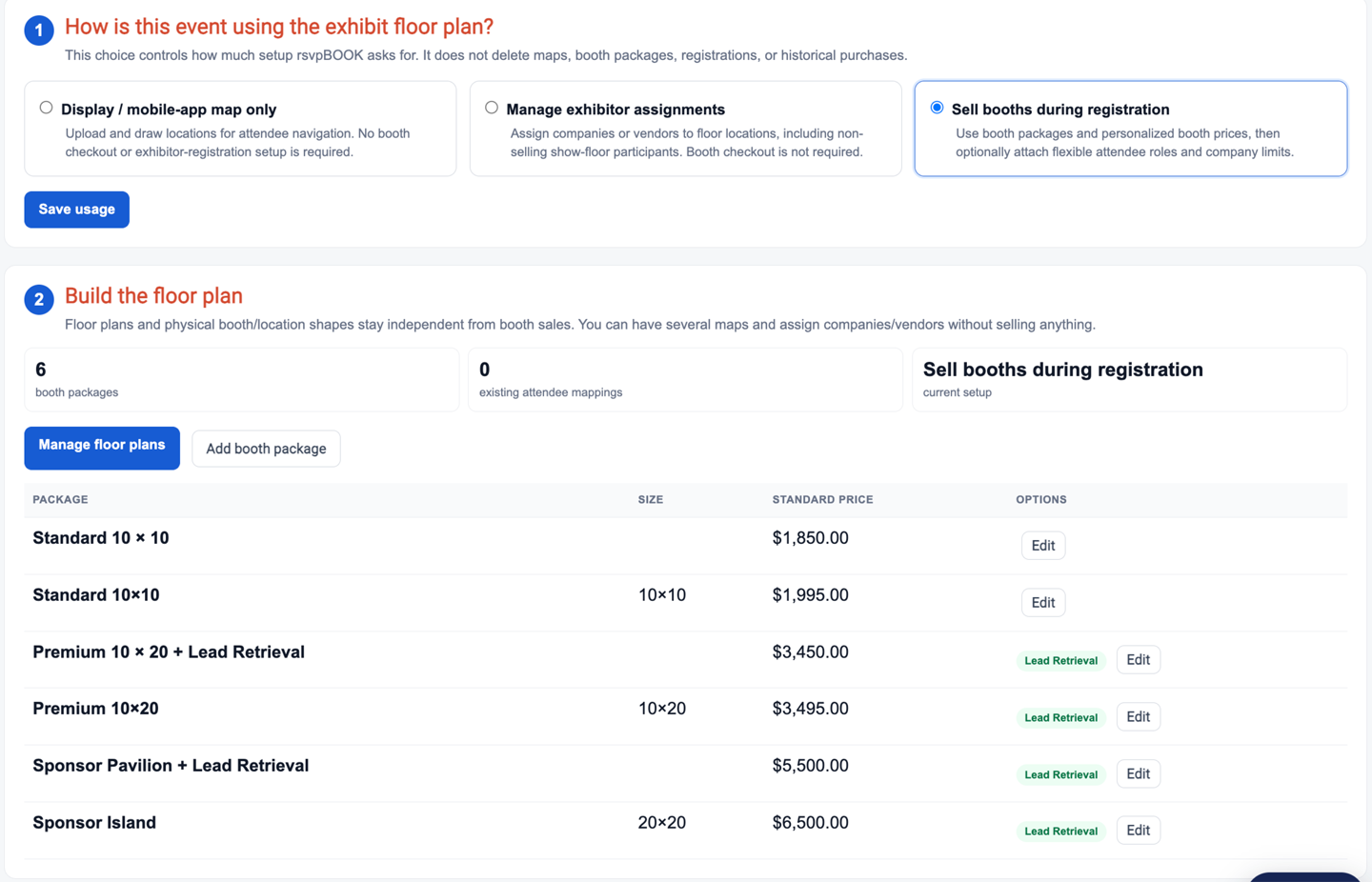Click the 10×20 size value
The height and width of the screenshot is (882, 1372).
pos(662,709)
